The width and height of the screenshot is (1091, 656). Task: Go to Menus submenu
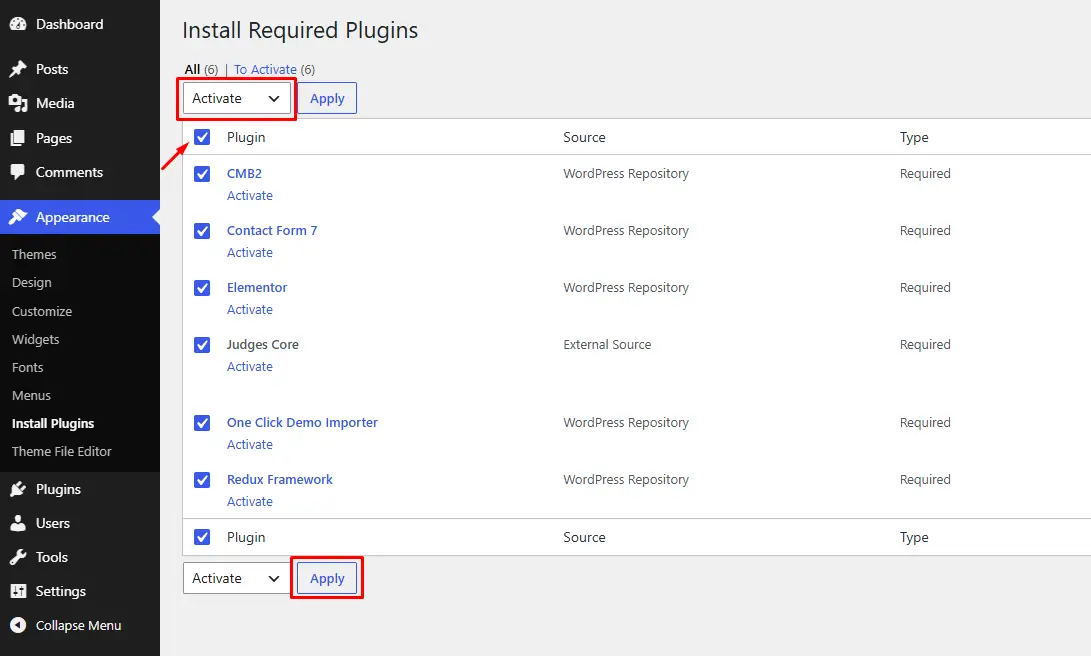point(31,395)
